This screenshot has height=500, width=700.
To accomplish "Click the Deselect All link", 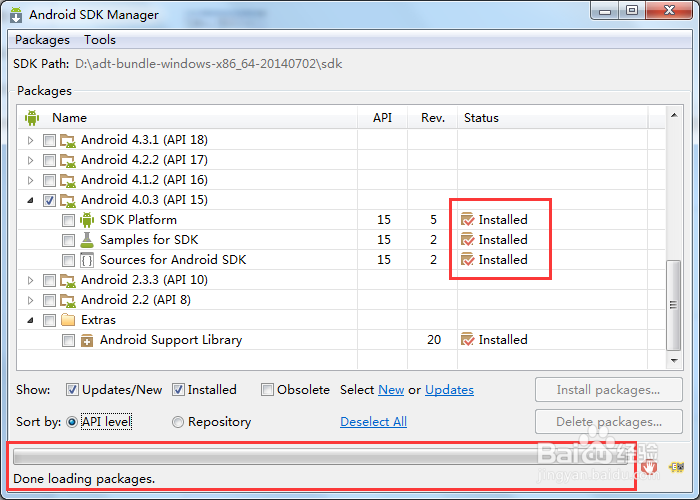I will 373,422.
